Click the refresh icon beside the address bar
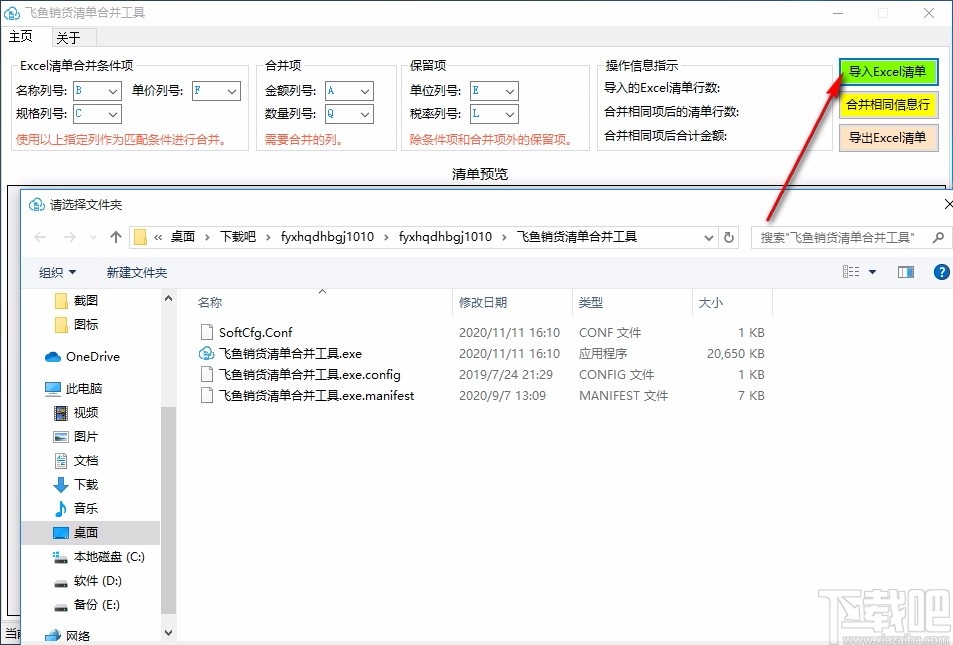Image resolution: width=953 pixels, height=645 pixels. tap(727, 237)
